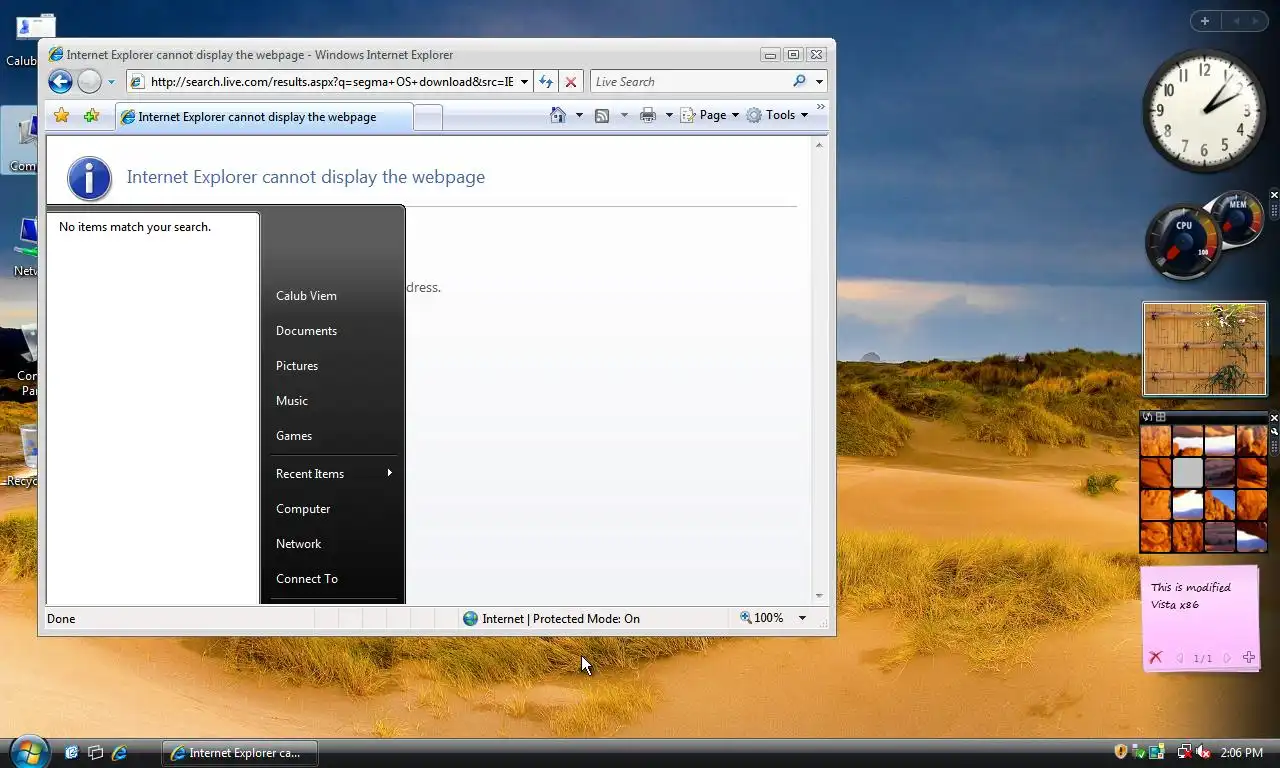Open Games from the Start menu
1280x768 pixels.
294,436
